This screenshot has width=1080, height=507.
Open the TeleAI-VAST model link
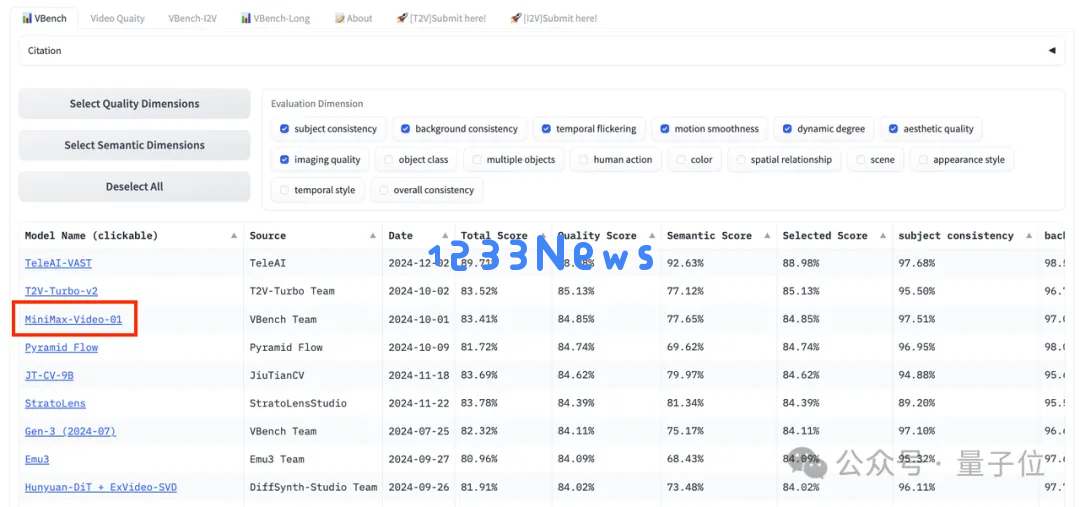(x=58, y=263)
